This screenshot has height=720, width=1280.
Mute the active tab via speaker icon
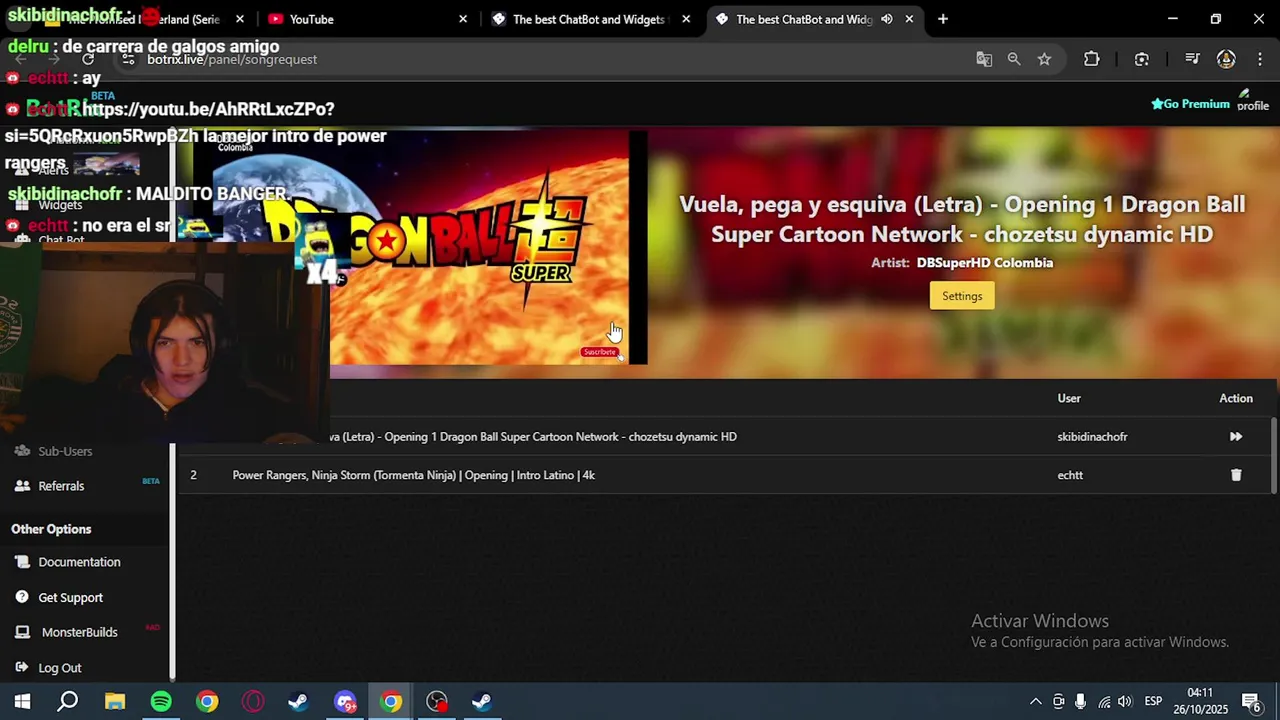click(887, 19)
